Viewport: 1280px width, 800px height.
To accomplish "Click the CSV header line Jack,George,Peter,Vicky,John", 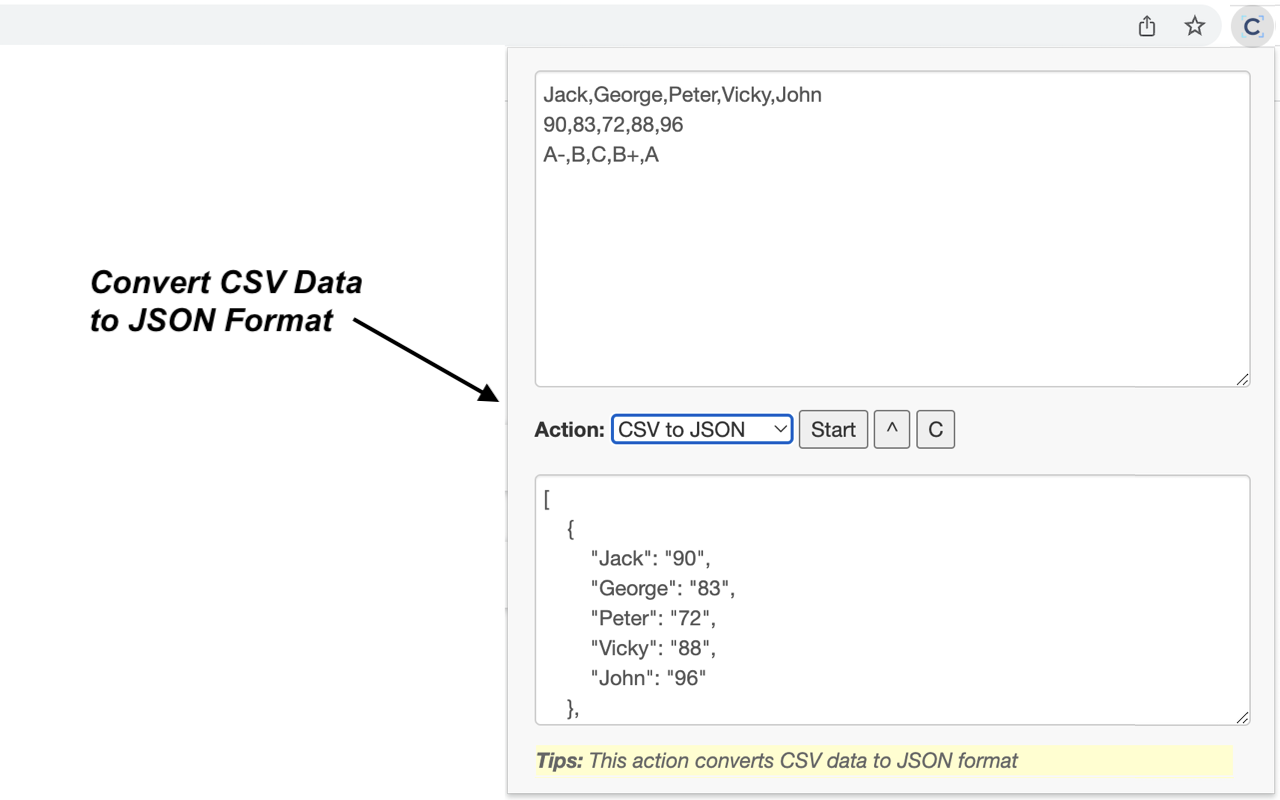I will (682, 95).
